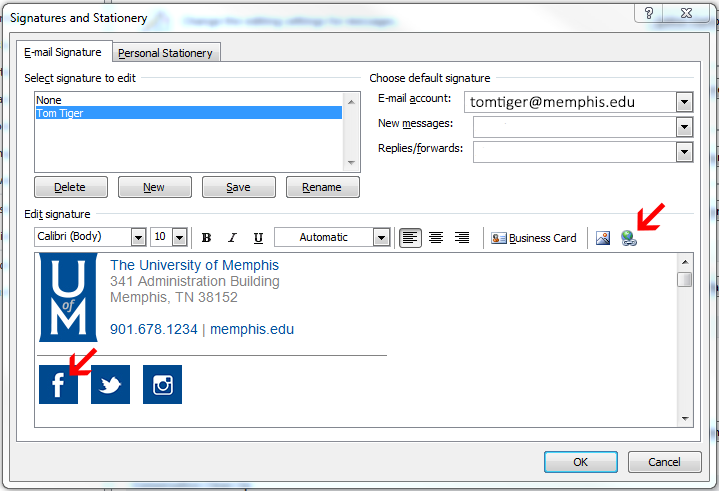Click the Insert Hyperlink icon
The height and width of the screenshot is (491, 719).
(629, 238)
